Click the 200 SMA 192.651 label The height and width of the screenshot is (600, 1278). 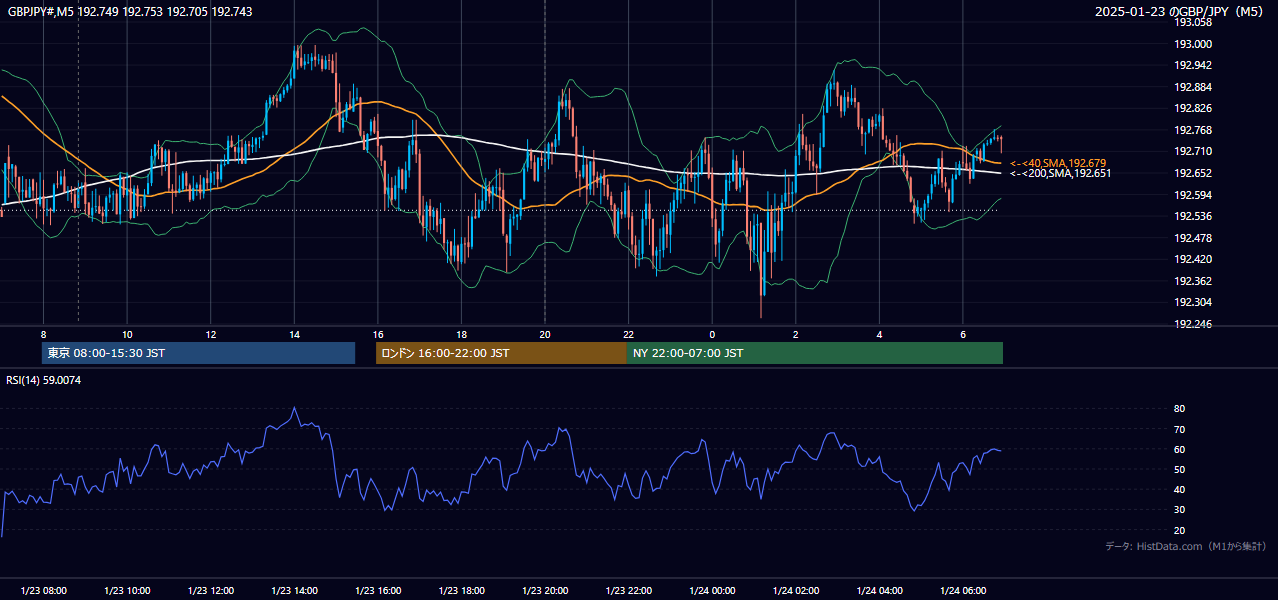point(1060,173)
